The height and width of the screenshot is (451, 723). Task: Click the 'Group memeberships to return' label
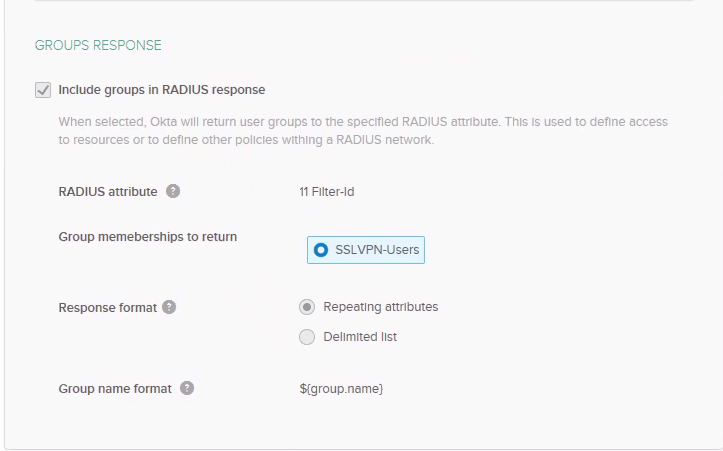click(x=148, y=237)
